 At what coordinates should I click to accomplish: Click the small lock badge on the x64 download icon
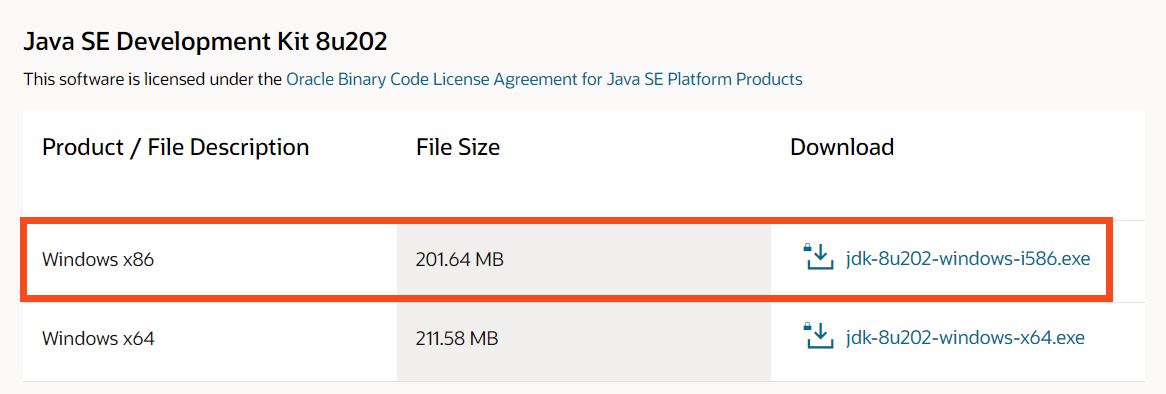point(807,326)
